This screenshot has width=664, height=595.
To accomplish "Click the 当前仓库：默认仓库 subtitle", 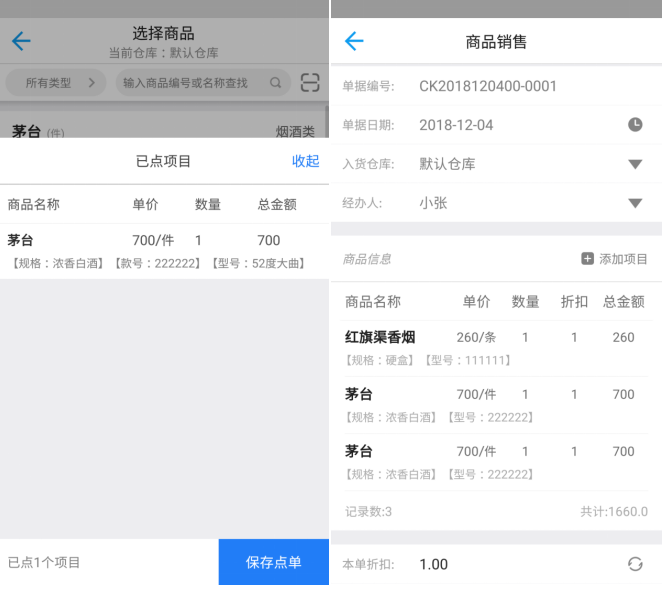I will point(163,53).
